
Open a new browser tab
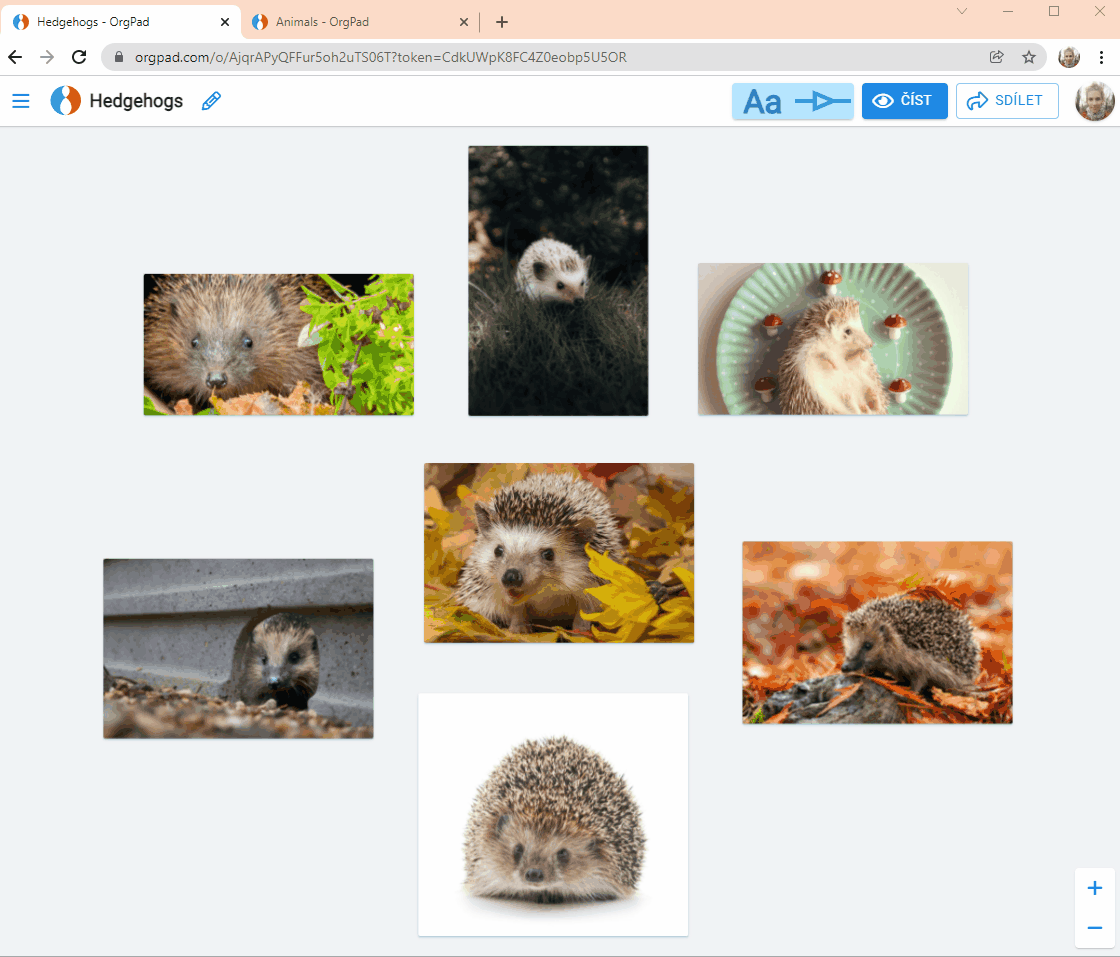pos(502,22)
